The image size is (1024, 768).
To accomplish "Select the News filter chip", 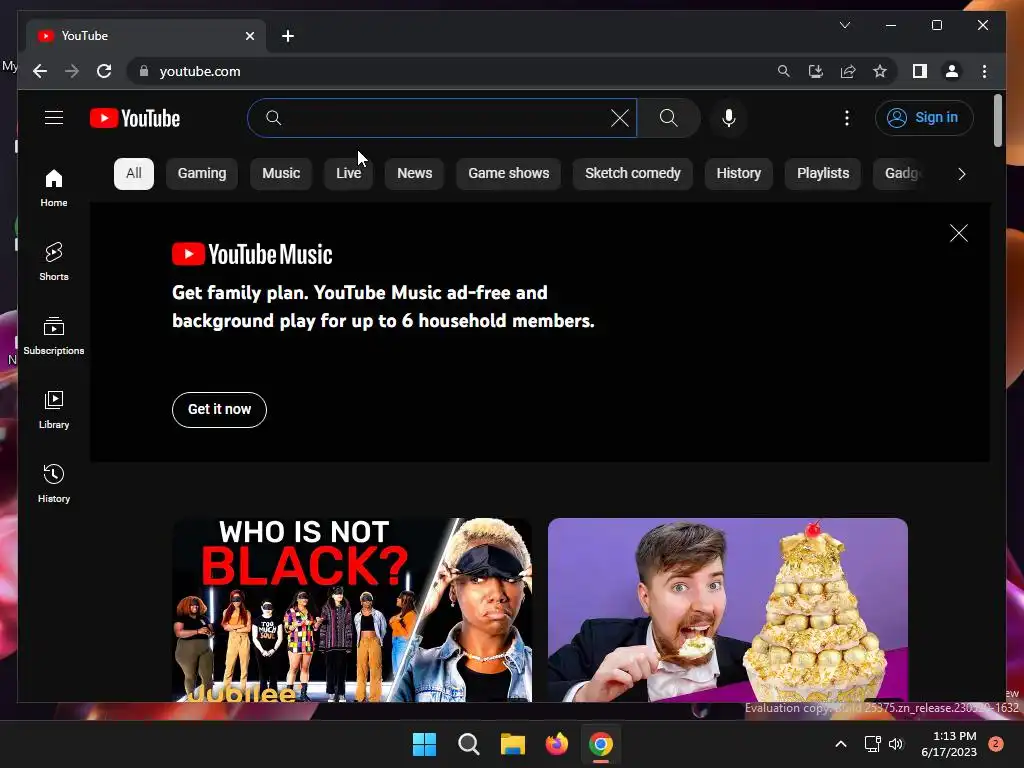I will pyautogui.click(x=415, y=174).
